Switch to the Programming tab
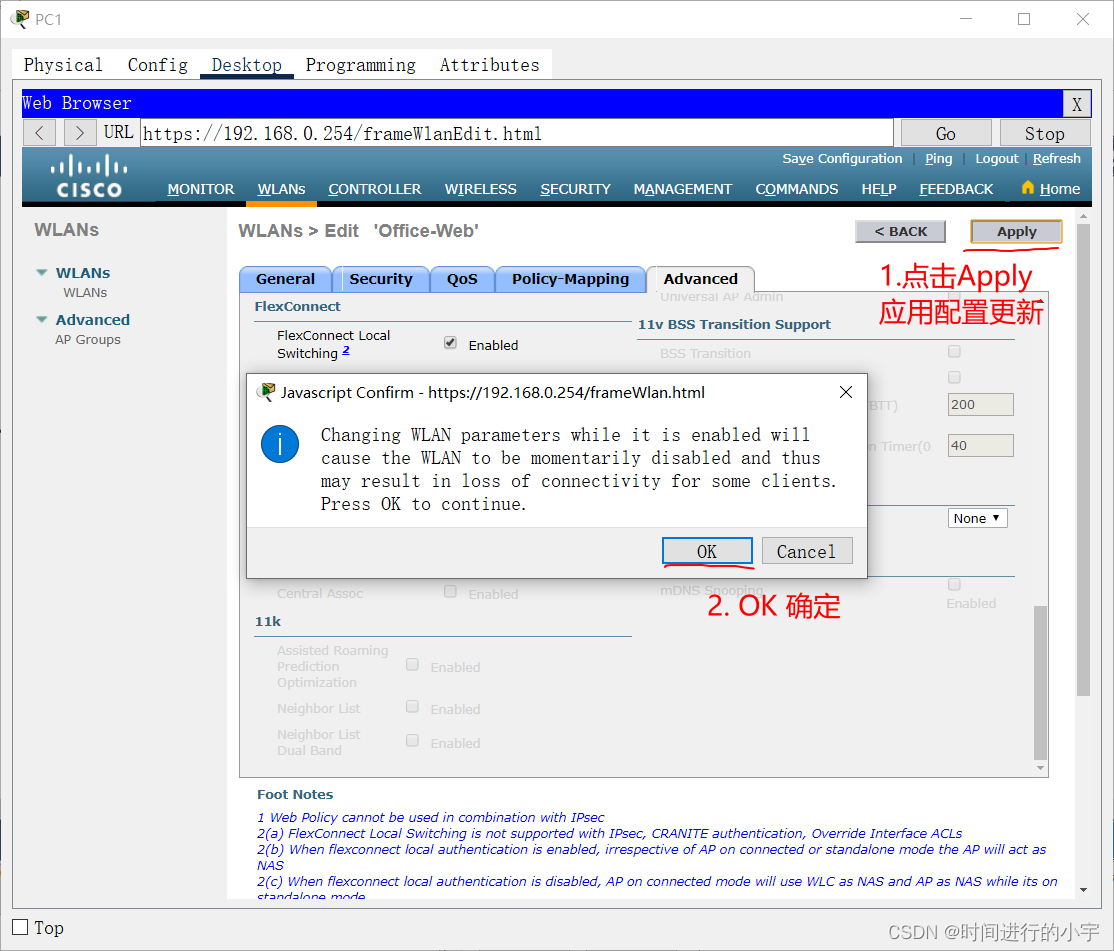Image resolution: width=1114 pixels, height=951 pixels. 360,65
